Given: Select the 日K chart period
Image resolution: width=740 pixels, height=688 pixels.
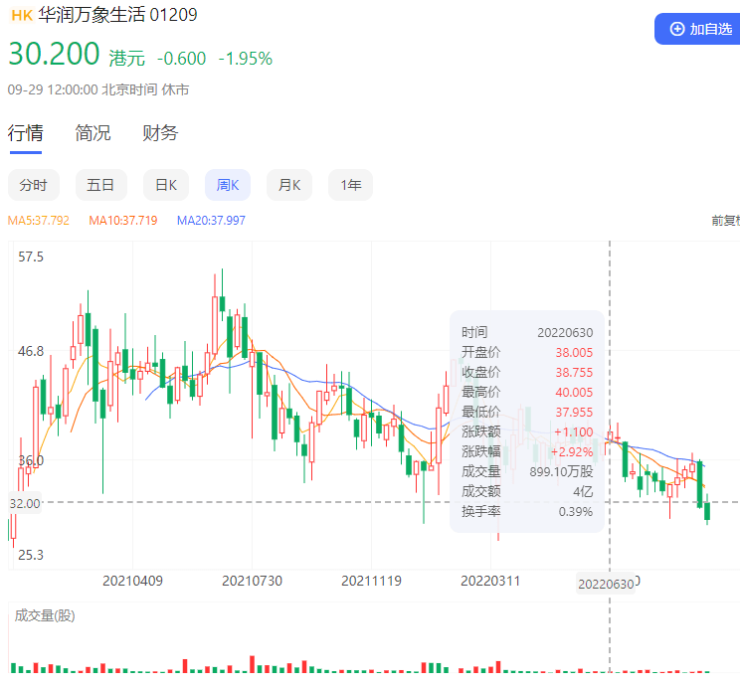Looking at the screenshot, I should (x=166, y=185).
